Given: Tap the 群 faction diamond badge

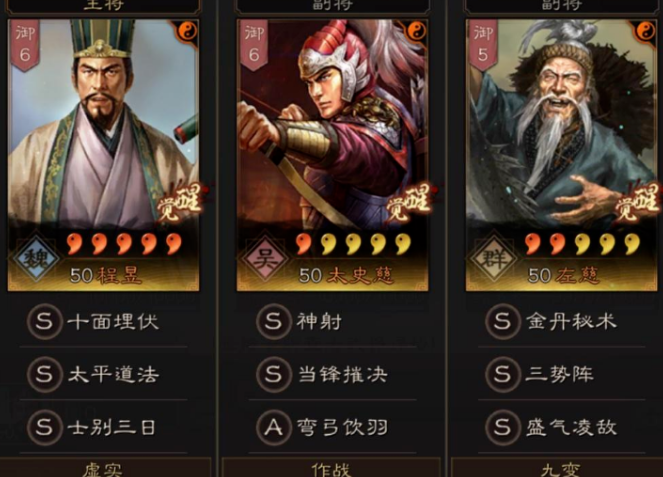Looking at the screenshot, I should pos(494,258).
